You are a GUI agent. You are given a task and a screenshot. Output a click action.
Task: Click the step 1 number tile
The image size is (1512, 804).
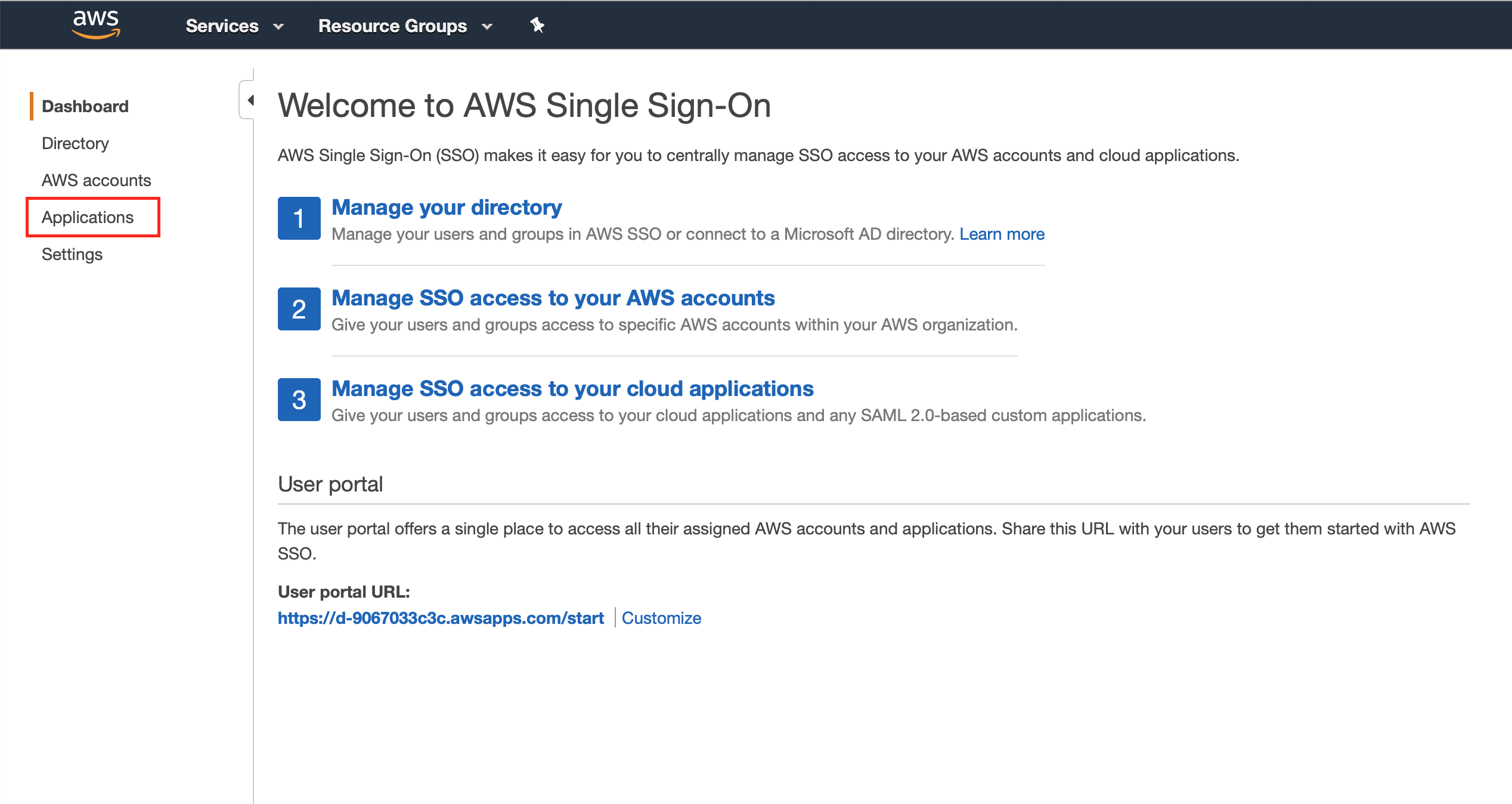coord(299,218)
